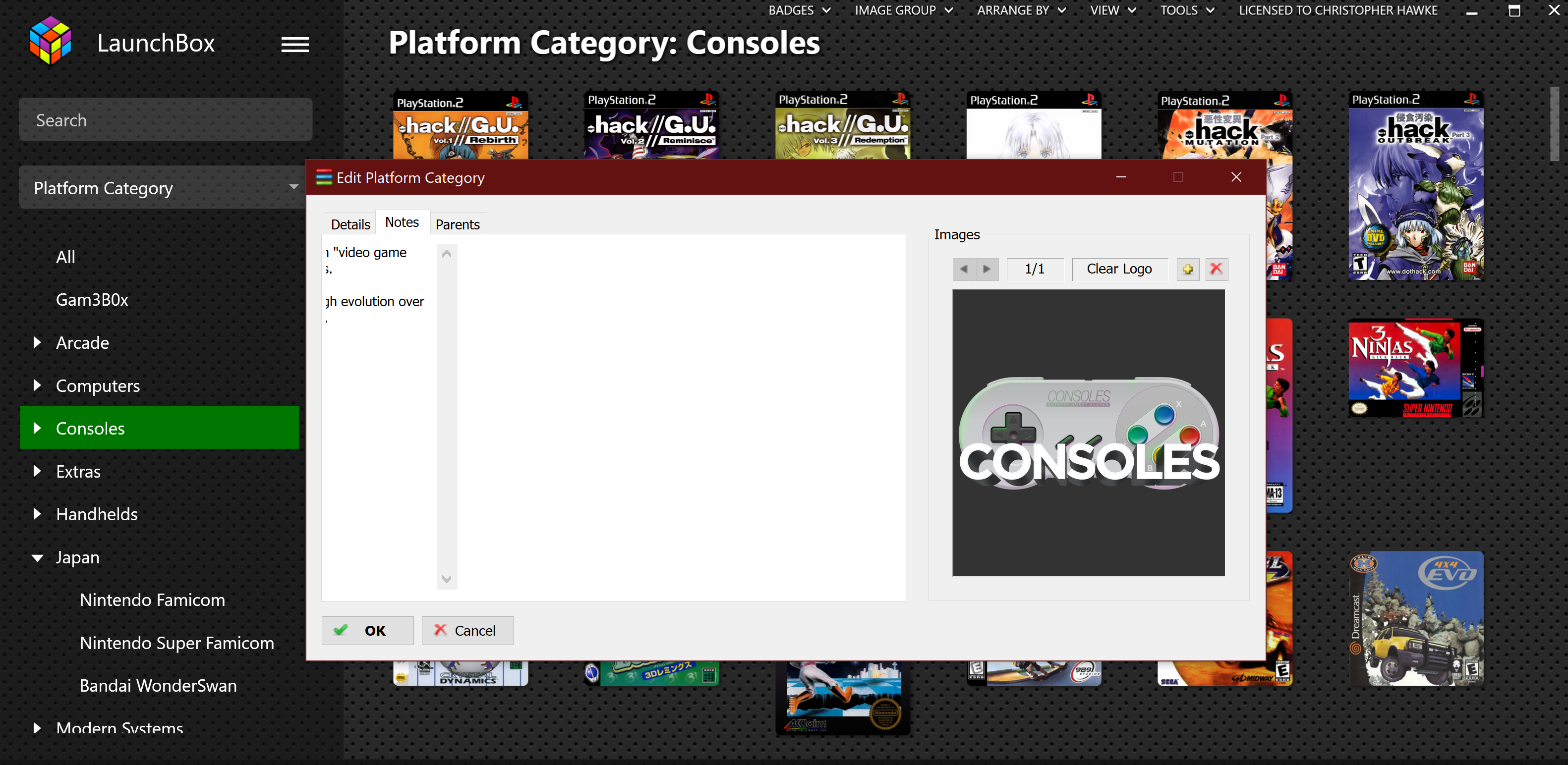This screenshot has height=765, width=1568.
Task: Minimize the Edit Platform Category dialog
Action: pyautogui.click(x=1121, y=177)
